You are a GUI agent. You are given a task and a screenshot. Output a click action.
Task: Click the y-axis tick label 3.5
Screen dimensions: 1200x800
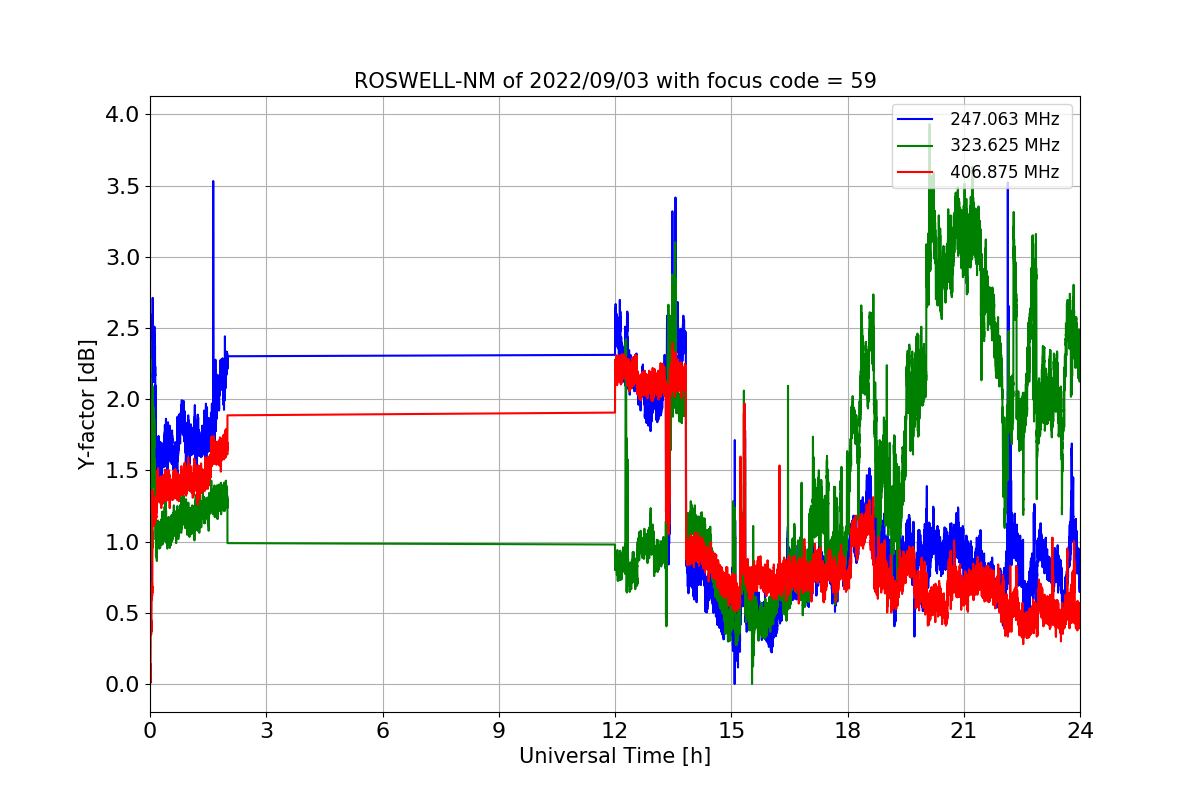coord(121,186)
